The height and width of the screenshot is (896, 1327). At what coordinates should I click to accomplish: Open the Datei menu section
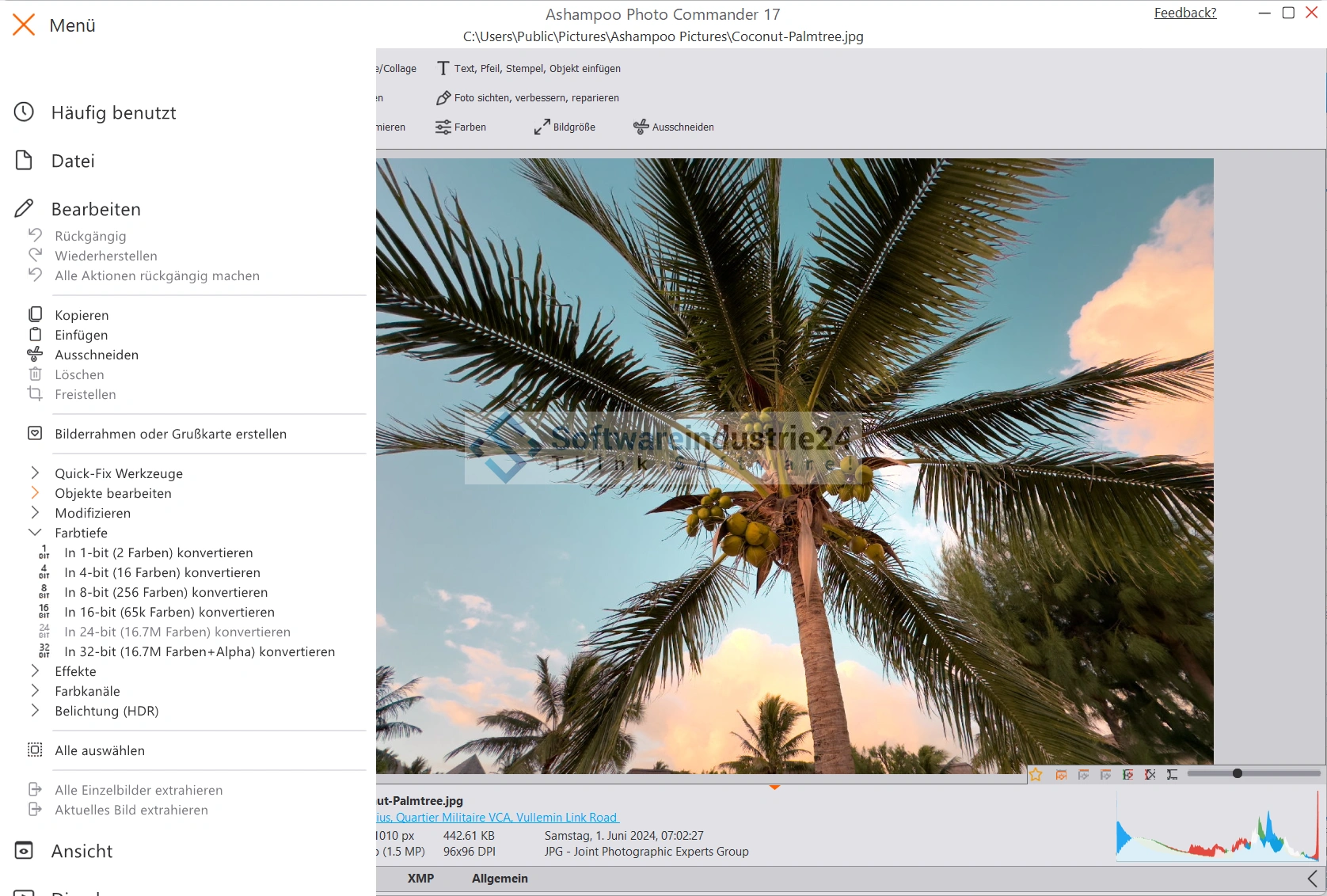point(73,161)
